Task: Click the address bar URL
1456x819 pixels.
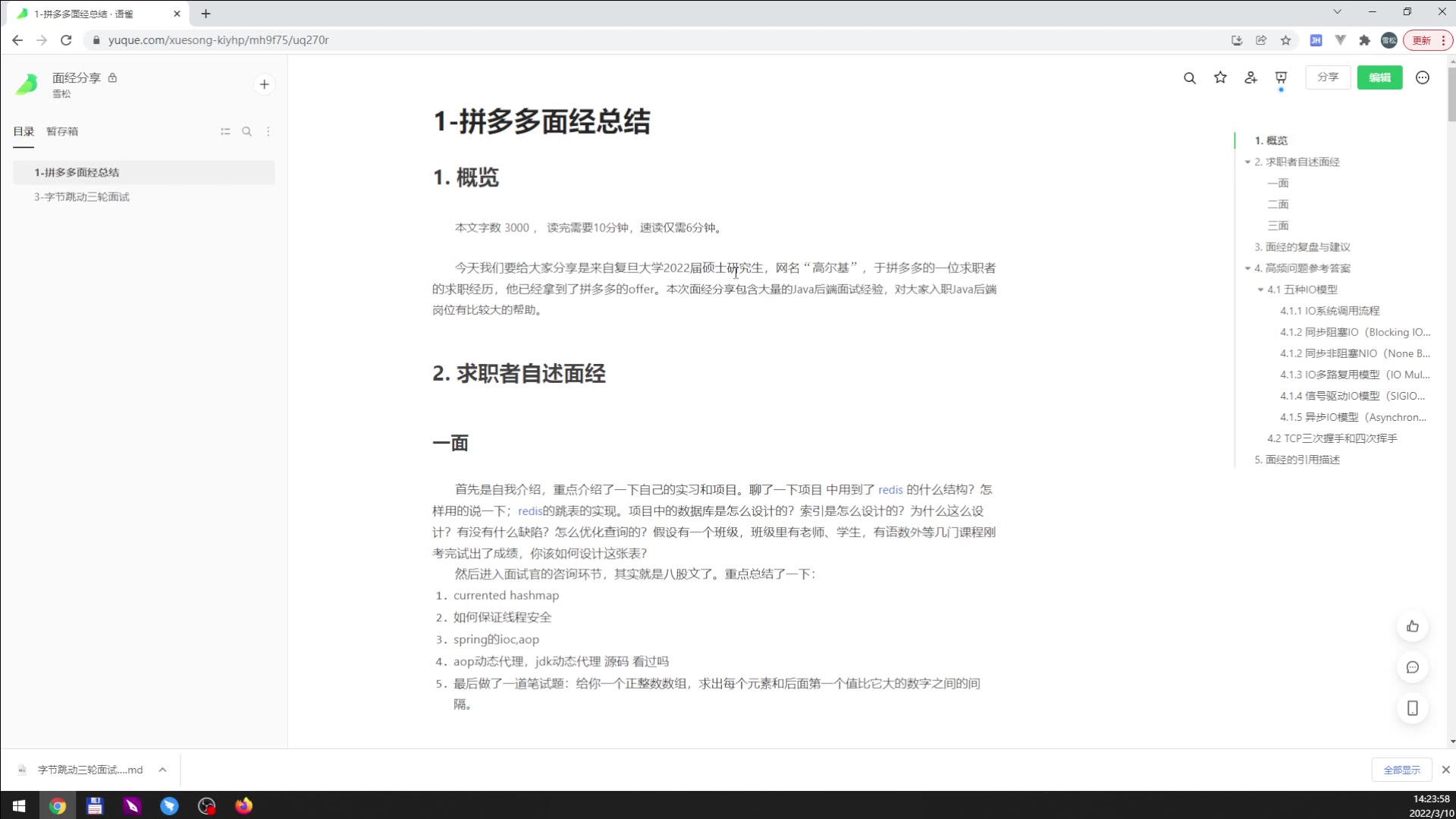Action: pos(218,40)
